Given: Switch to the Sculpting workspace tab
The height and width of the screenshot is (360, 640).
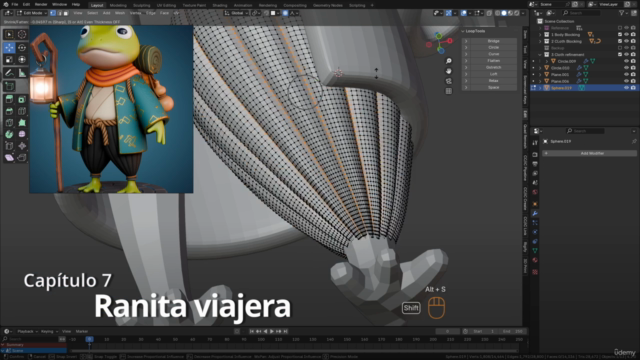Looking at the screenshot, I should coord(141,5).
